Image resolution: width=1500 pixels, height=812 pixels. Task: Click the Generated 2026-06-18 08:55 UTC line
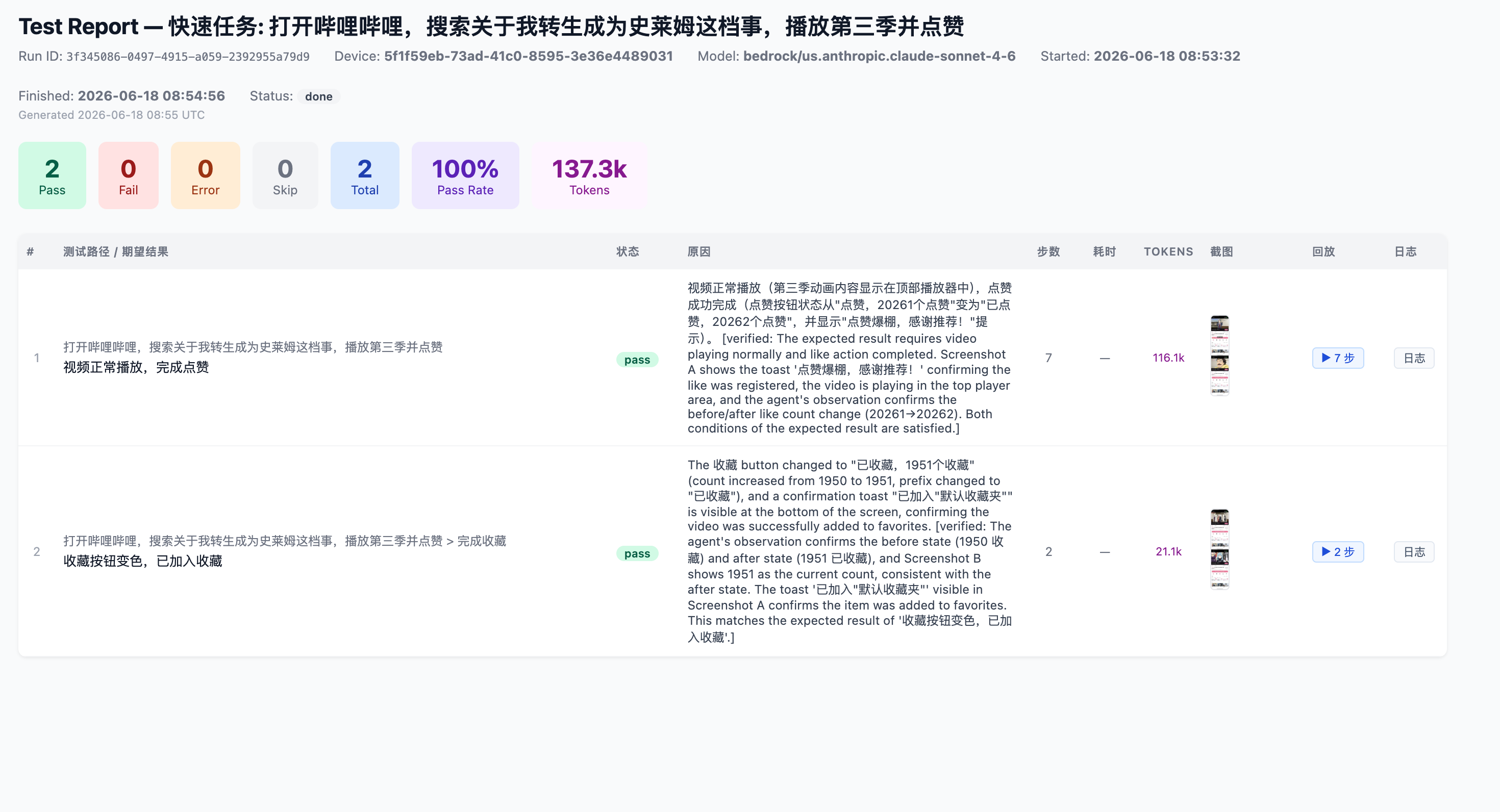[x=111, y=115]
